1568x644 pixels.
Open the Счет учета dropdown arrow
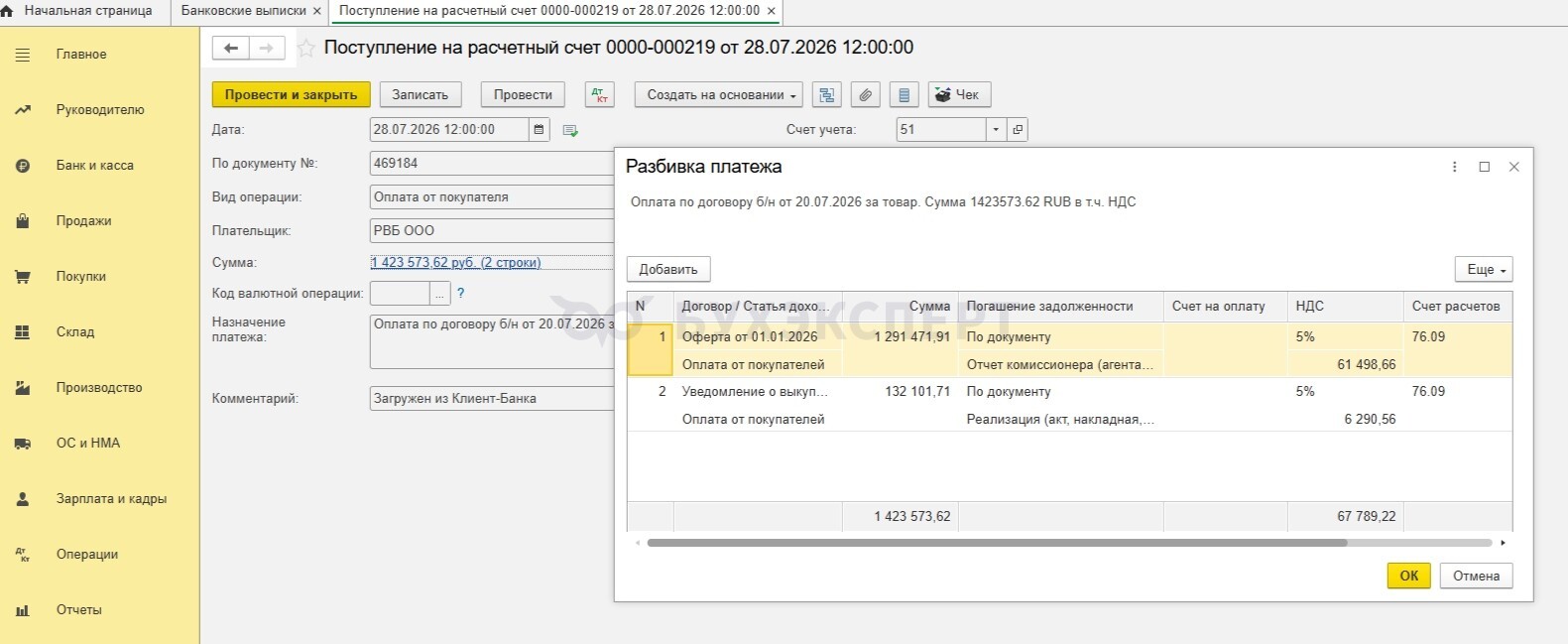click(x=996, y=130)
